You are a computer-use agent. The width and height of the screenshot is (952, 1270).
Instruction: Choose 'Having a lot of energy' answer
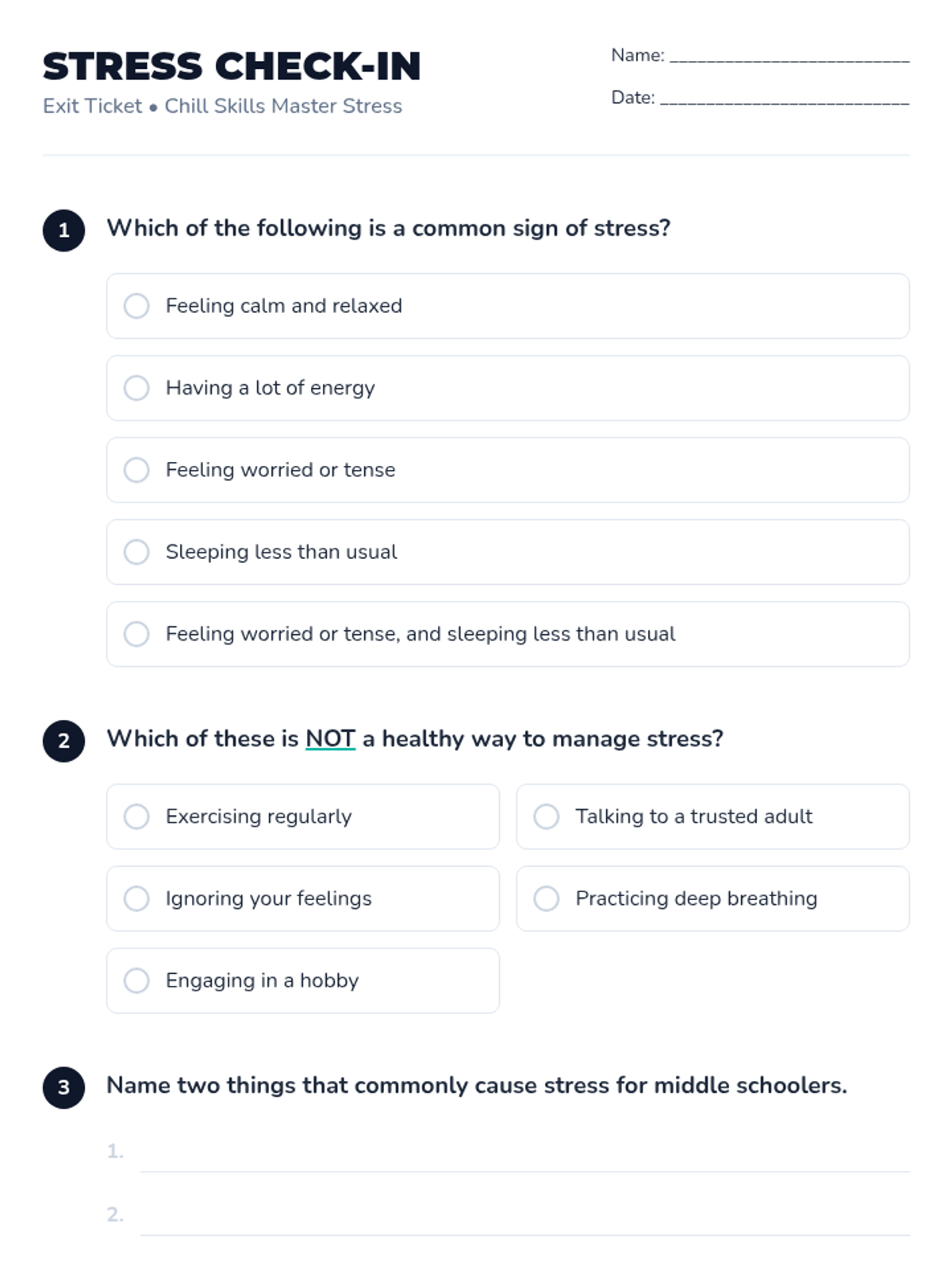(136, 388)
